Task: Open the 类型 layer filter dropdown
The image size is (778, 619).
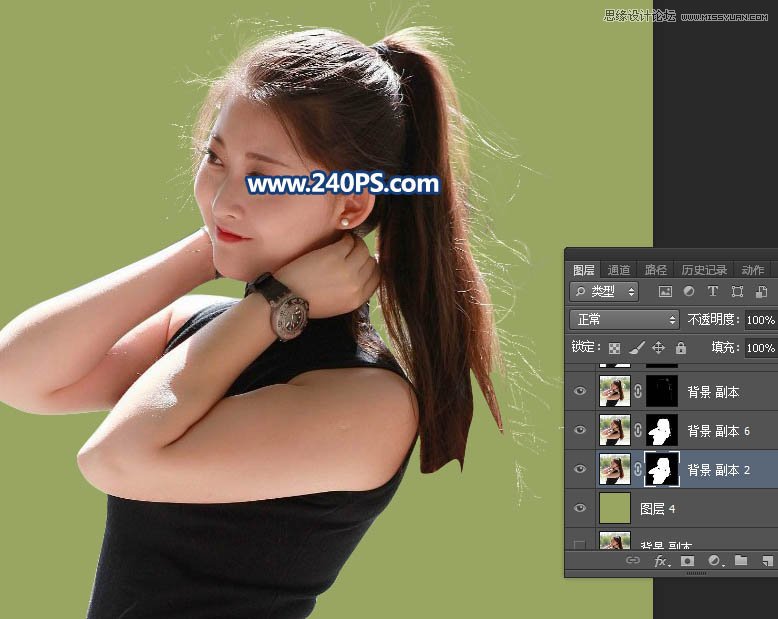Action: (x=603, y=291)
